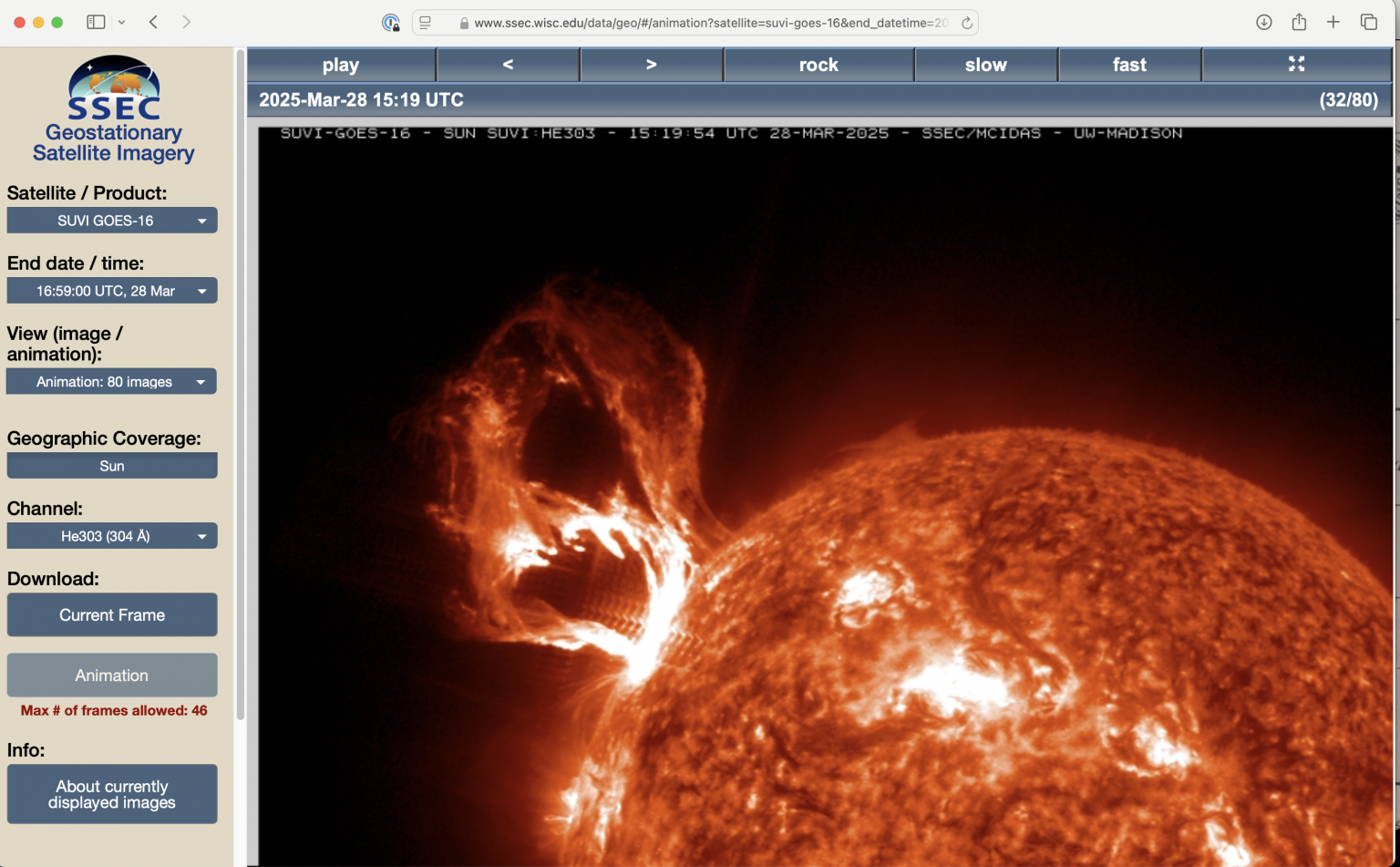Click the disabled Animation download button
The width and height of the screenshot is (1400, 867).
[x=112, y=676]
